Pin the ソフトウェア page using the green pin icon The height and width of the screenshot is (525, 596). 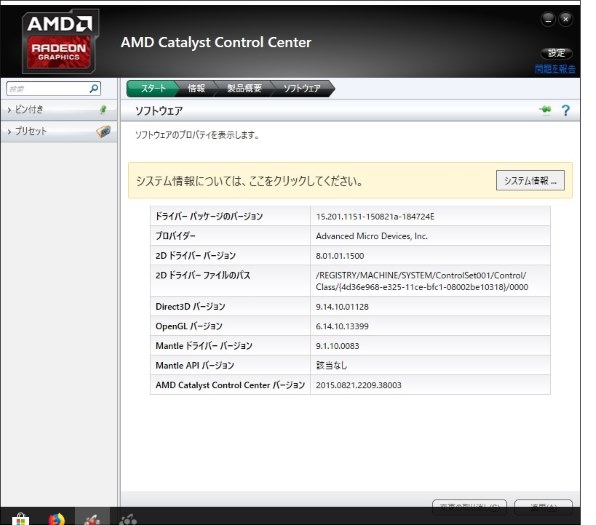pos(545,110)
